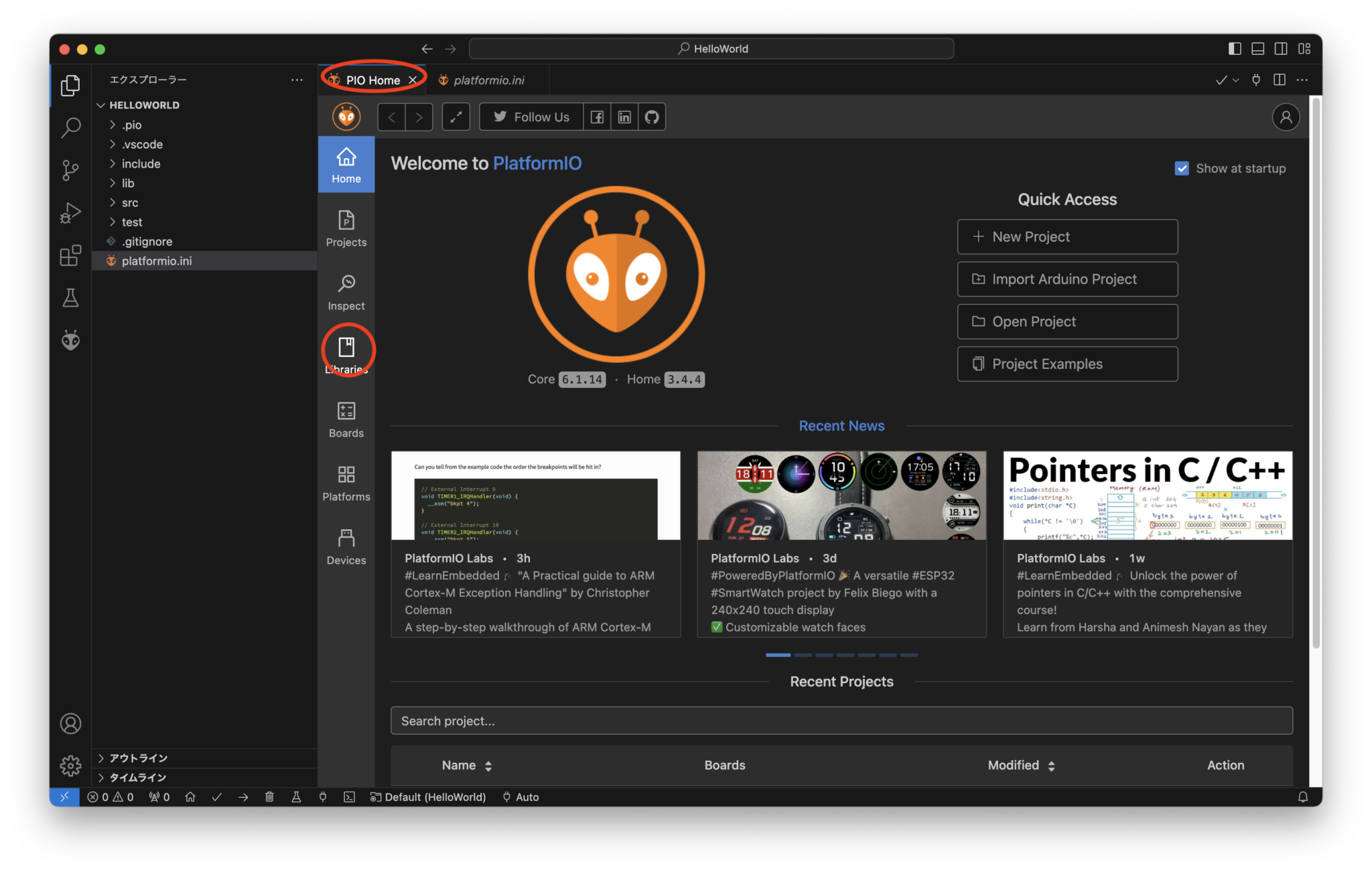Open Project Examples
1372x872 pixels.
[1067, 364]
